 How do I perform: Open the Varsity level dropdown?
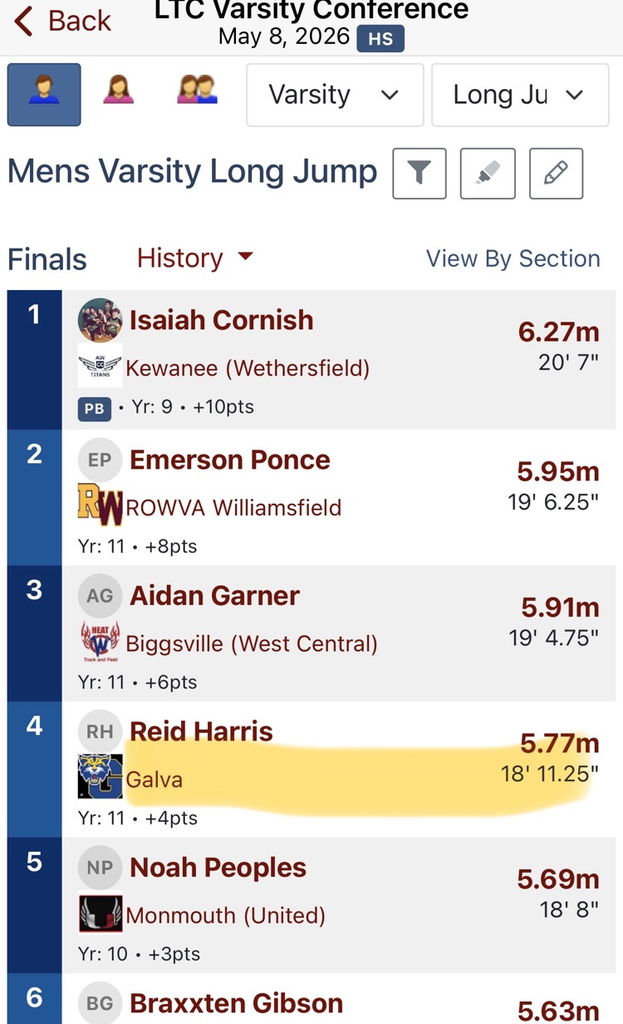tap(334, 95)
